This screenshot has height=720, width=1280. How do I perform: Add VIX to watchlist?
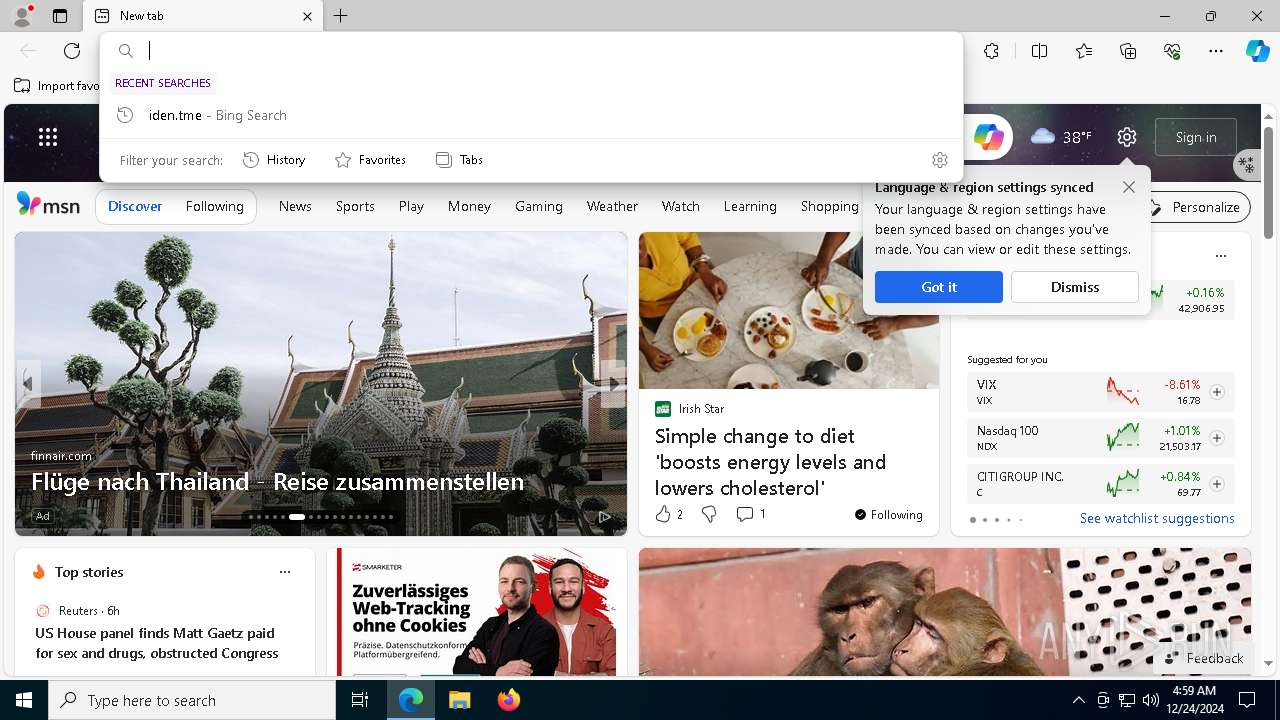point(1216,392)
